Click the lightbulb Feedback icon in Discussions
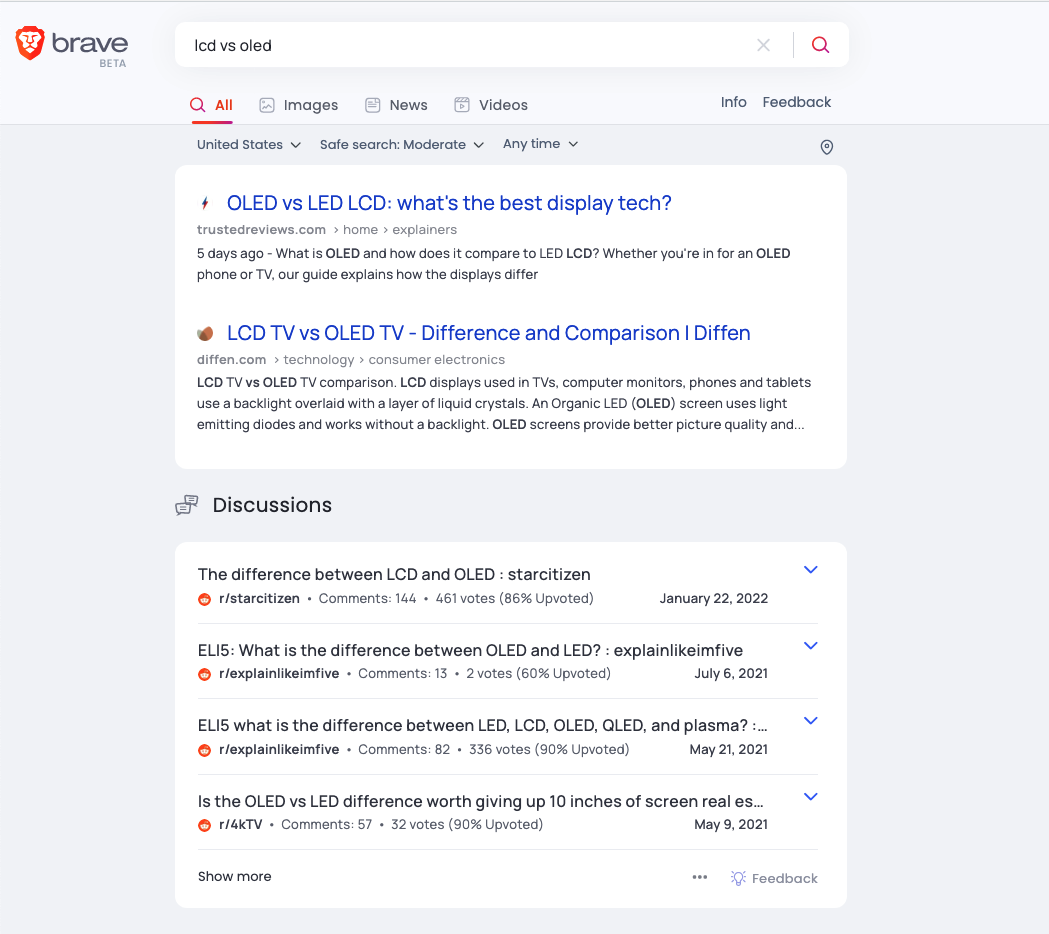This screenshot has width=1049, height=934. (738, 878)
